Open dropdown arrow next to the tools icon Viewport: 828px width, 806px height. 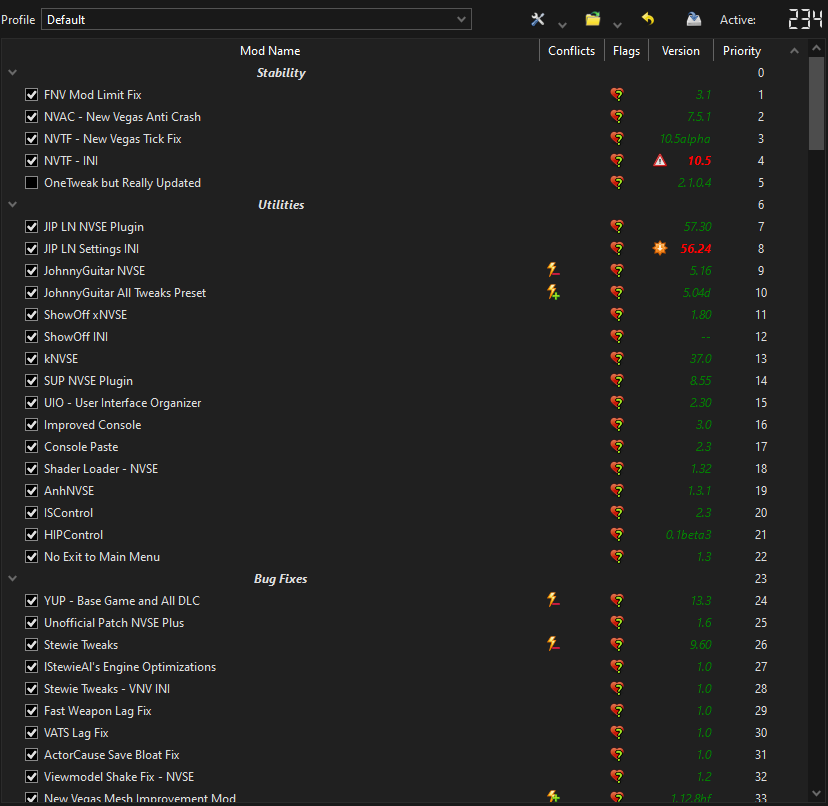(x=562, y=25)
